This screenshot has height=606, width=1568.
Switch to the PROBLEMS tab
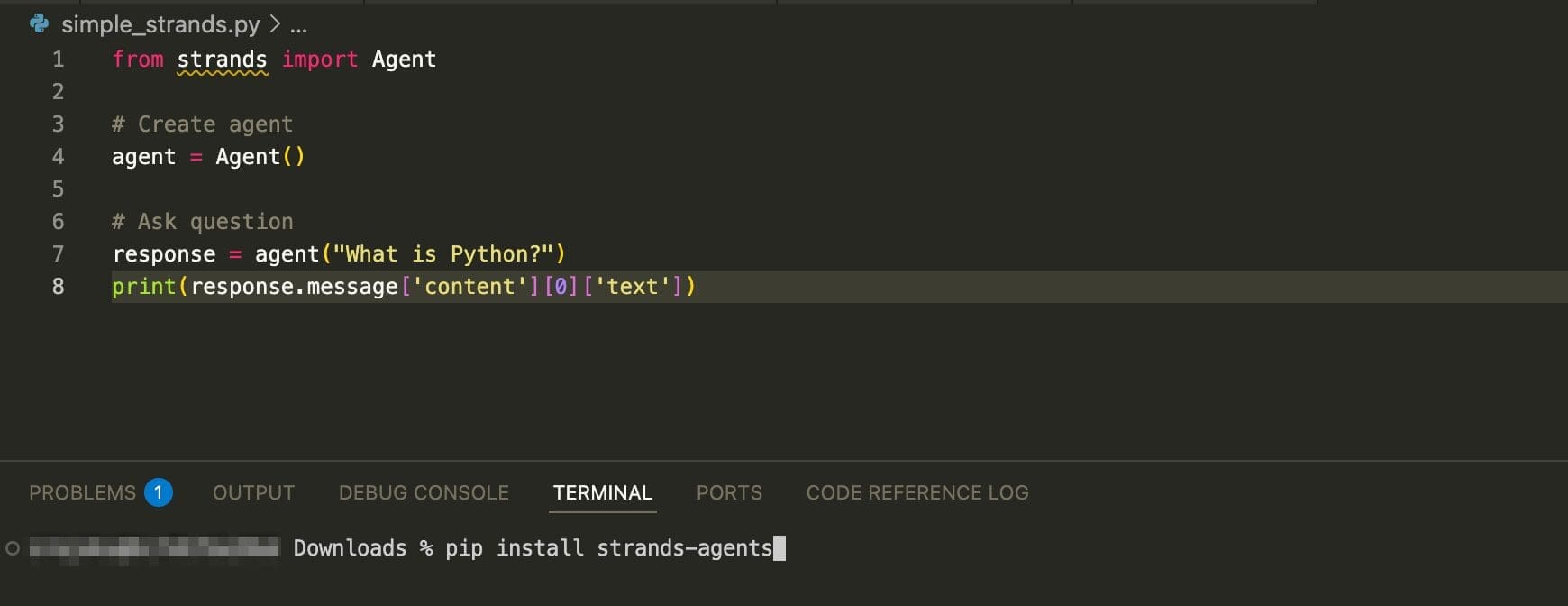82,492
